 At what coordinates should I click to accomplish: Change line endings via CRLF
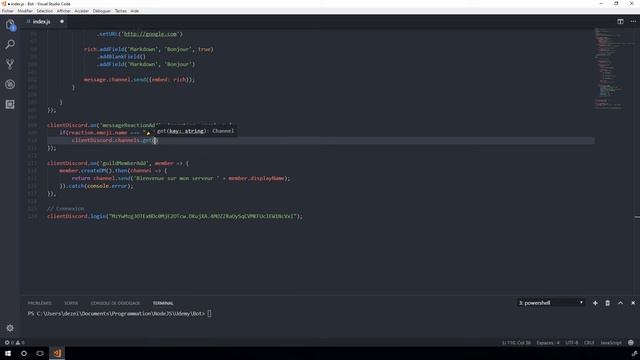pos(589,342)
